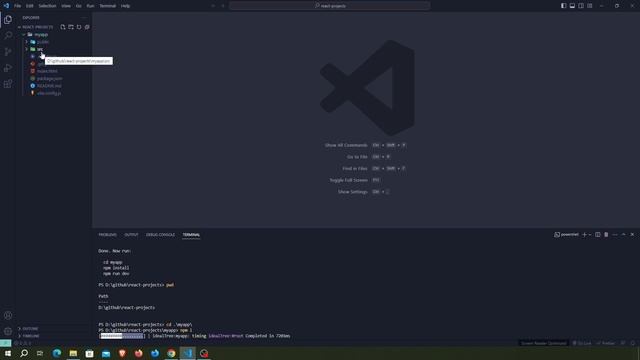Open the Explorer view in activity bar
Viewport: 640px width, 360px height.
[8, 20]
